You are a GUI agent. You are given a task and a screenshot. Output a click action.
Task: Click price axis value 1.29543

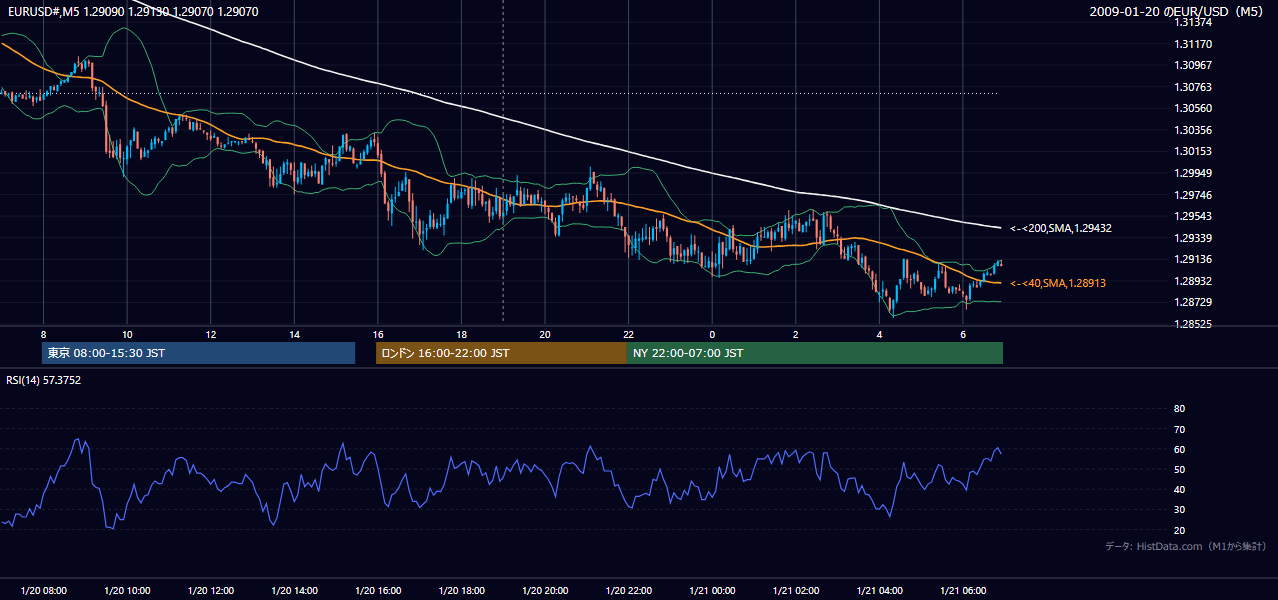coord(1193,216)
